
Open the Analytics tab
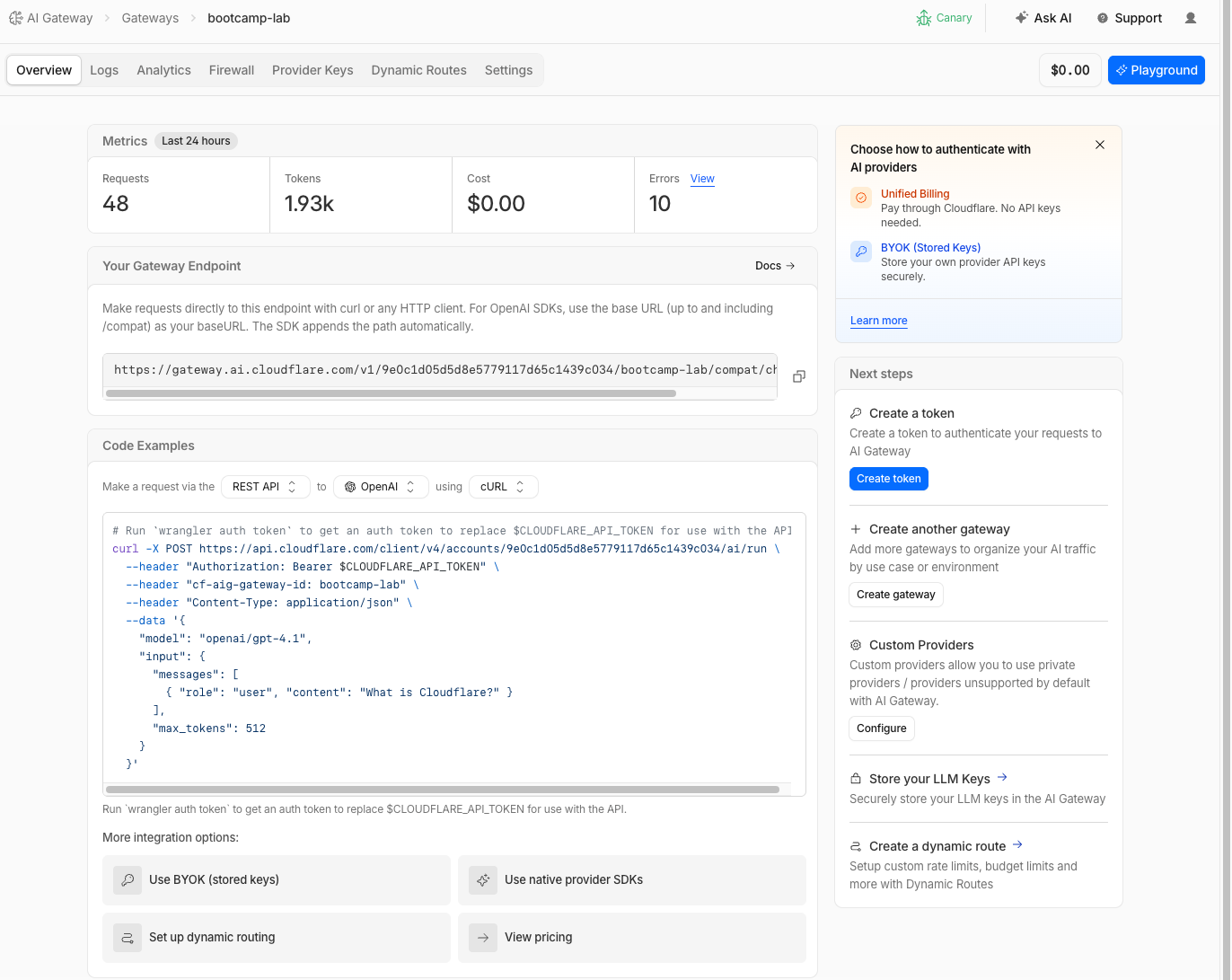click(163, 70)
